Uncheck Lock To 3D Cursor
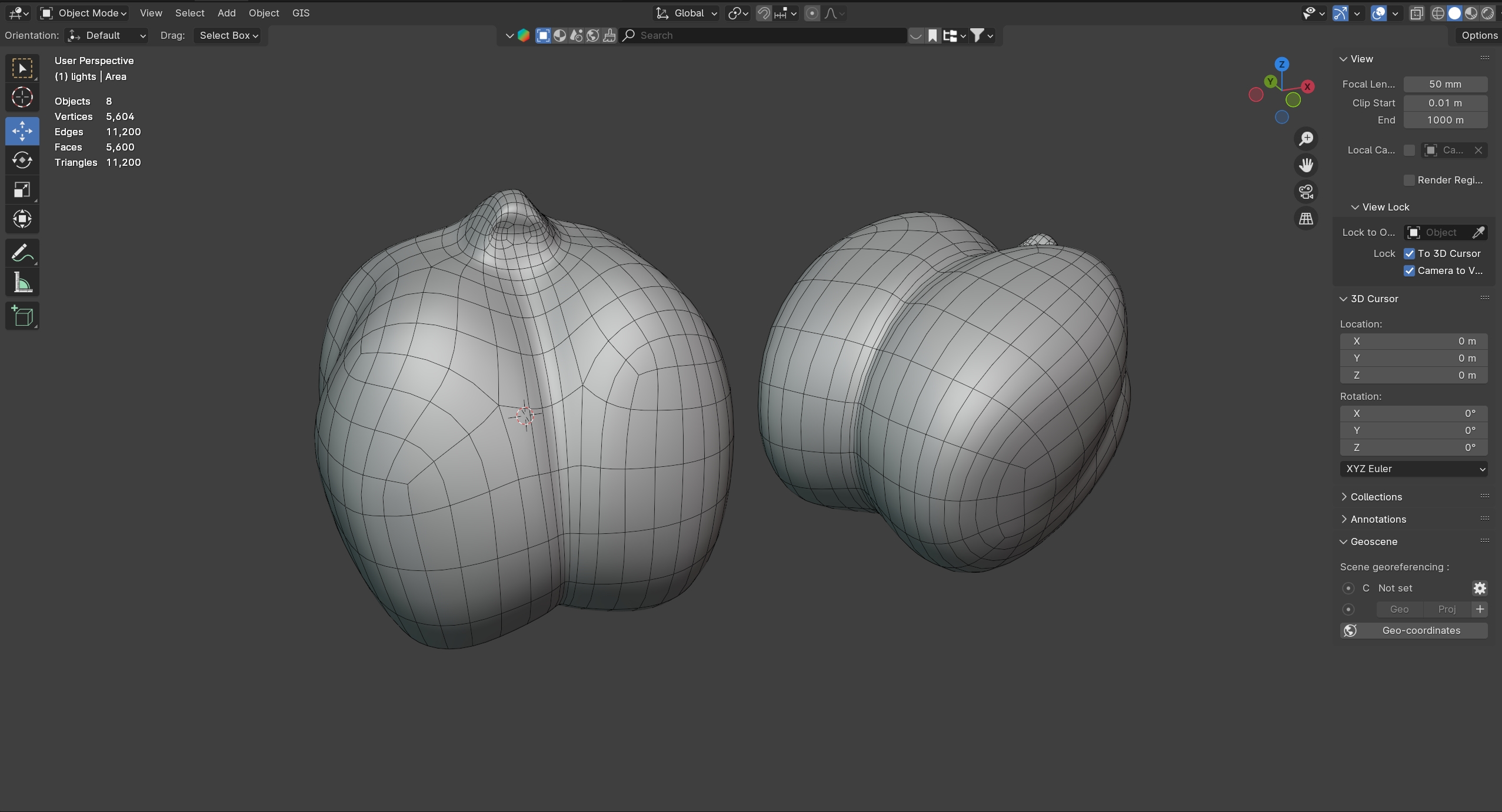This screenshot has width=1502, height=812. click(x=1409, y=253)
